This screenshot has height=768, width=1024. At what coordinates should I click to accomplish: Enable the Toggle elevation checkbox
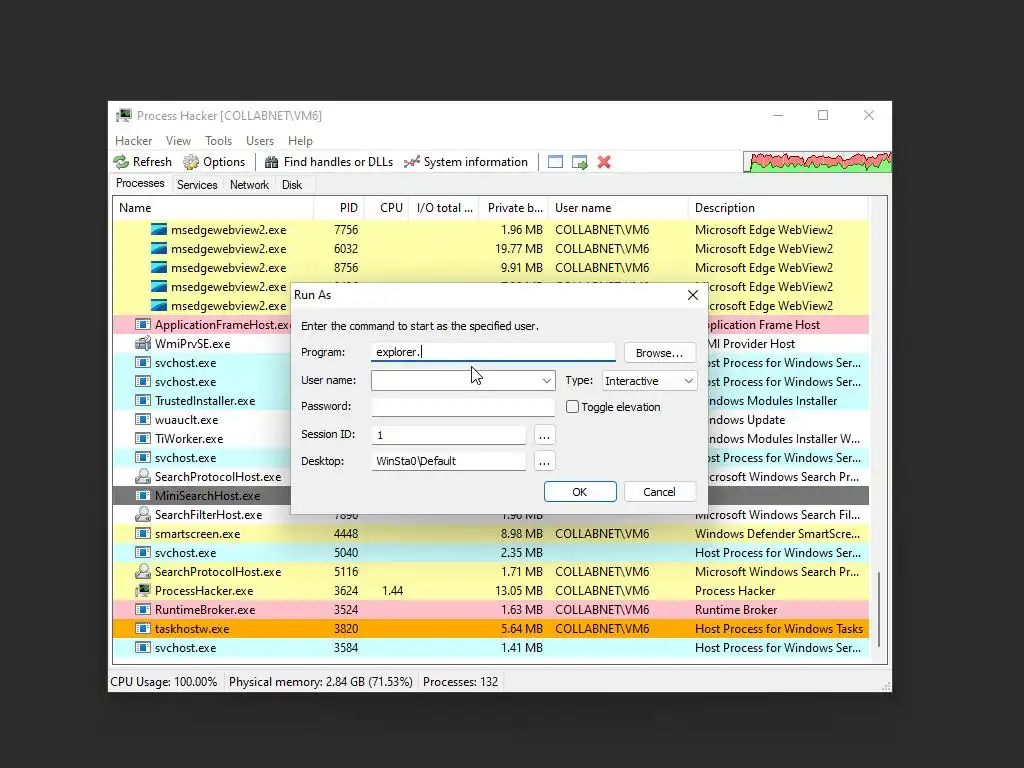pyautogui.click(x=572, y=406)
